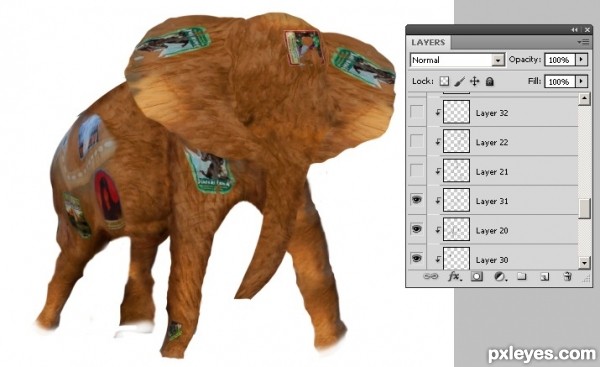Screen dimensions: 600x367
Task: Select Layer 22 name
Action: [x=492, y=142]
